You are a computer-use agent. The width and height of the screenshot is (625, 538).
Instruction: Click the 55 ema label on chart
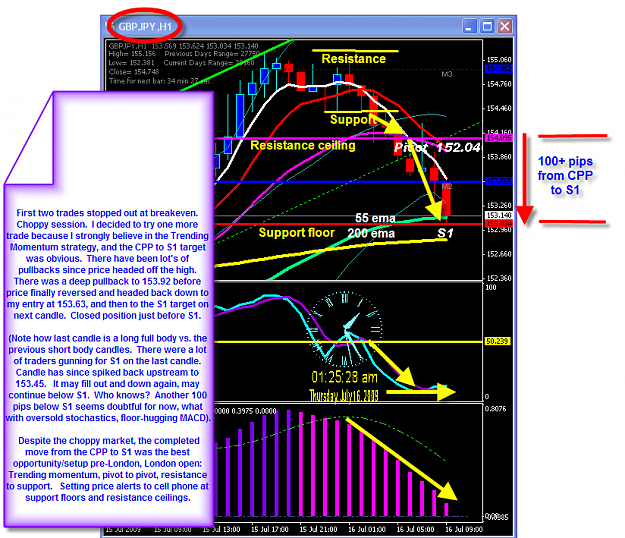tap(375, 218)
